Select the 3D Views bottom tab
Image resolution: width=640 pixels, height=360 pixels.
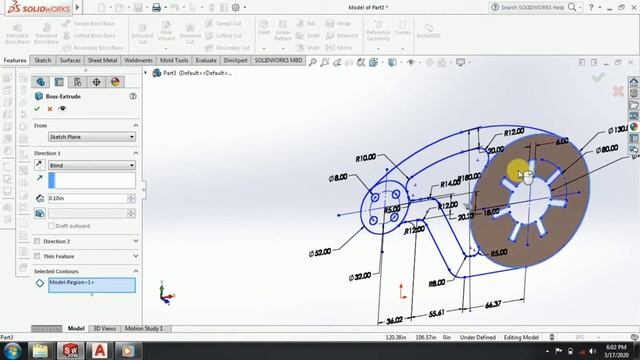(x=104, y=329)
